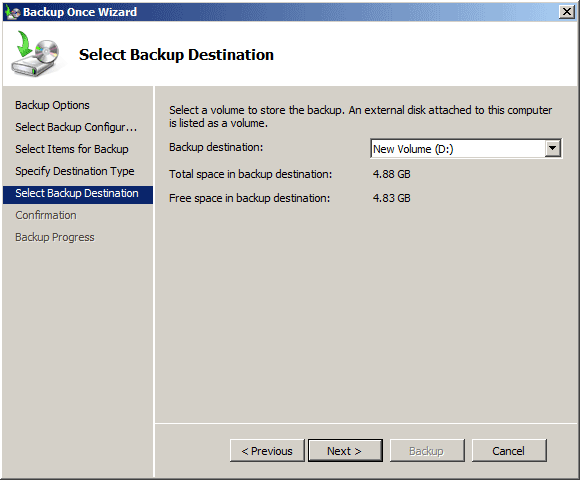Image resolution: width=580 pixels, height=480 pixels.
Task: Jump to Select Items for Backup step
Action: (72, 149)
